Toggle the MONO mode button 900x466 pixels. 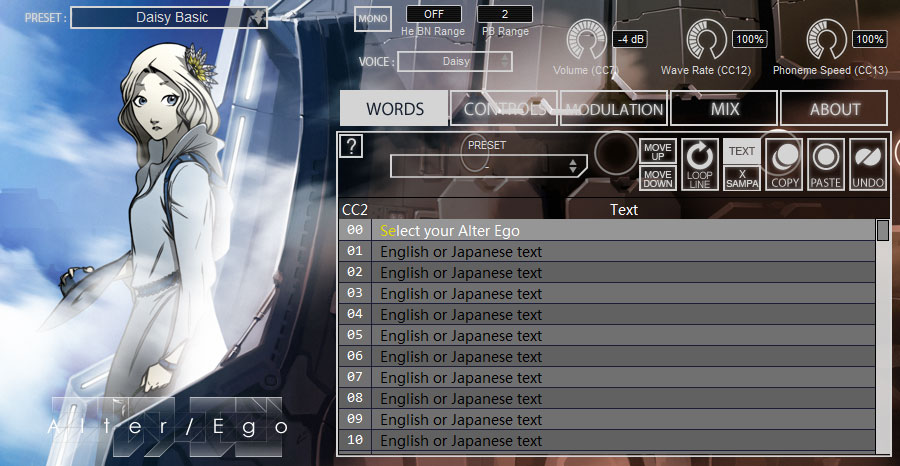[373, 19]
